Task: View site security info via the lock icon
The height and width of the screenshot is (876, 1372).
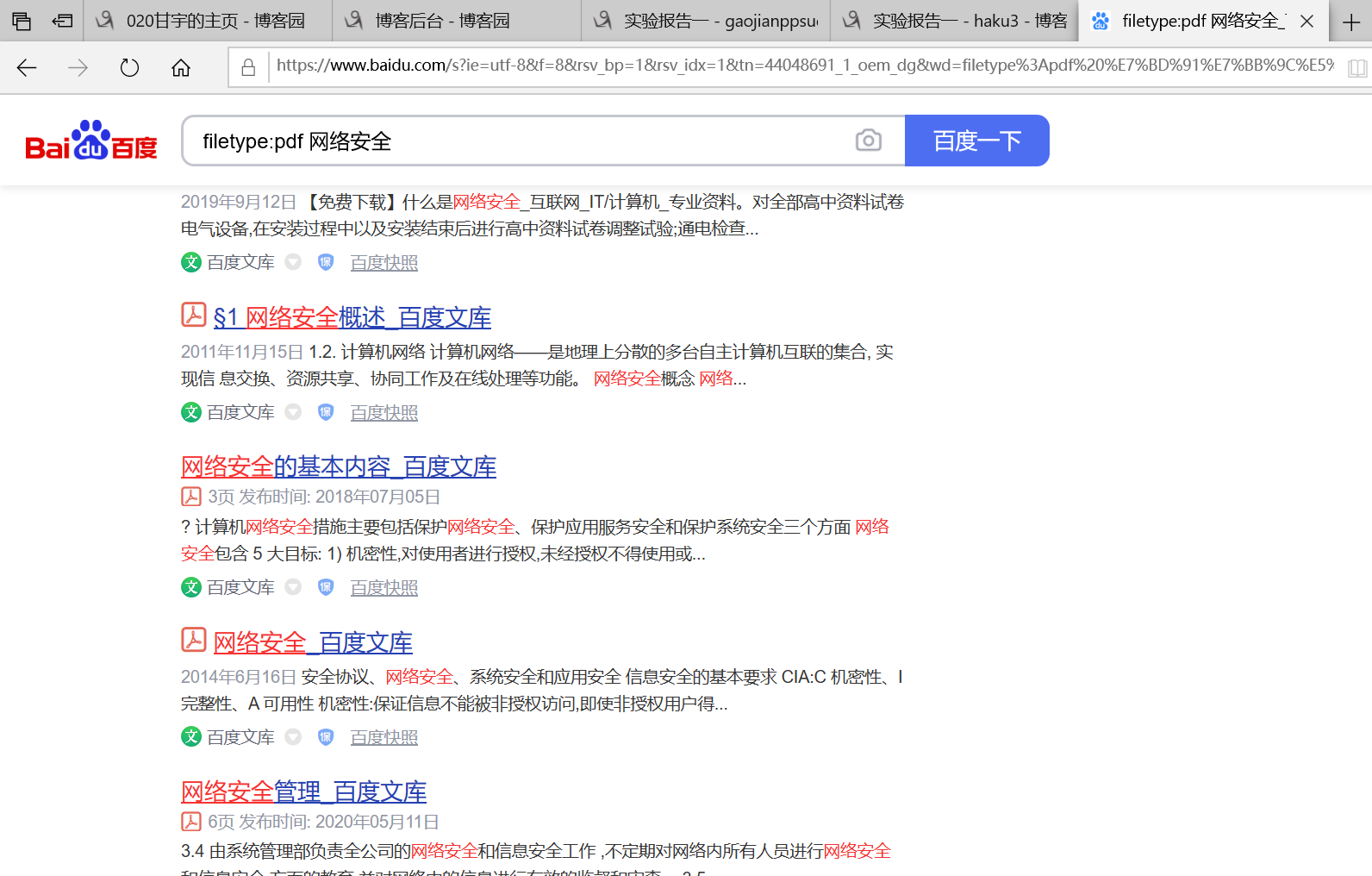Action: 248,67
